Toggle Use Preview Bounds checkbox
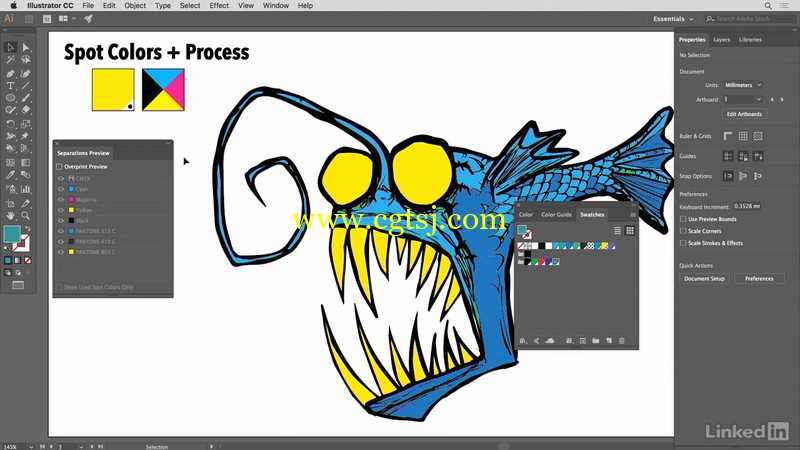 (x=683, y=219)
